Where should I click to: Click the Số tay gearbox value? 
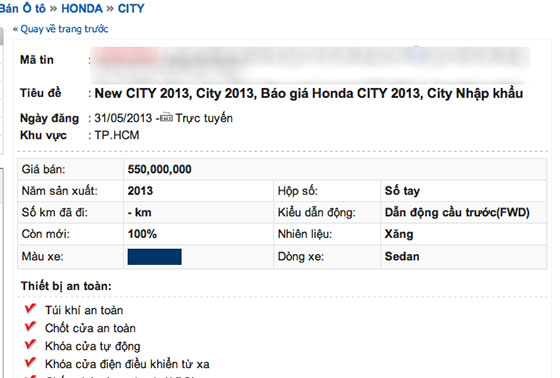402,191
